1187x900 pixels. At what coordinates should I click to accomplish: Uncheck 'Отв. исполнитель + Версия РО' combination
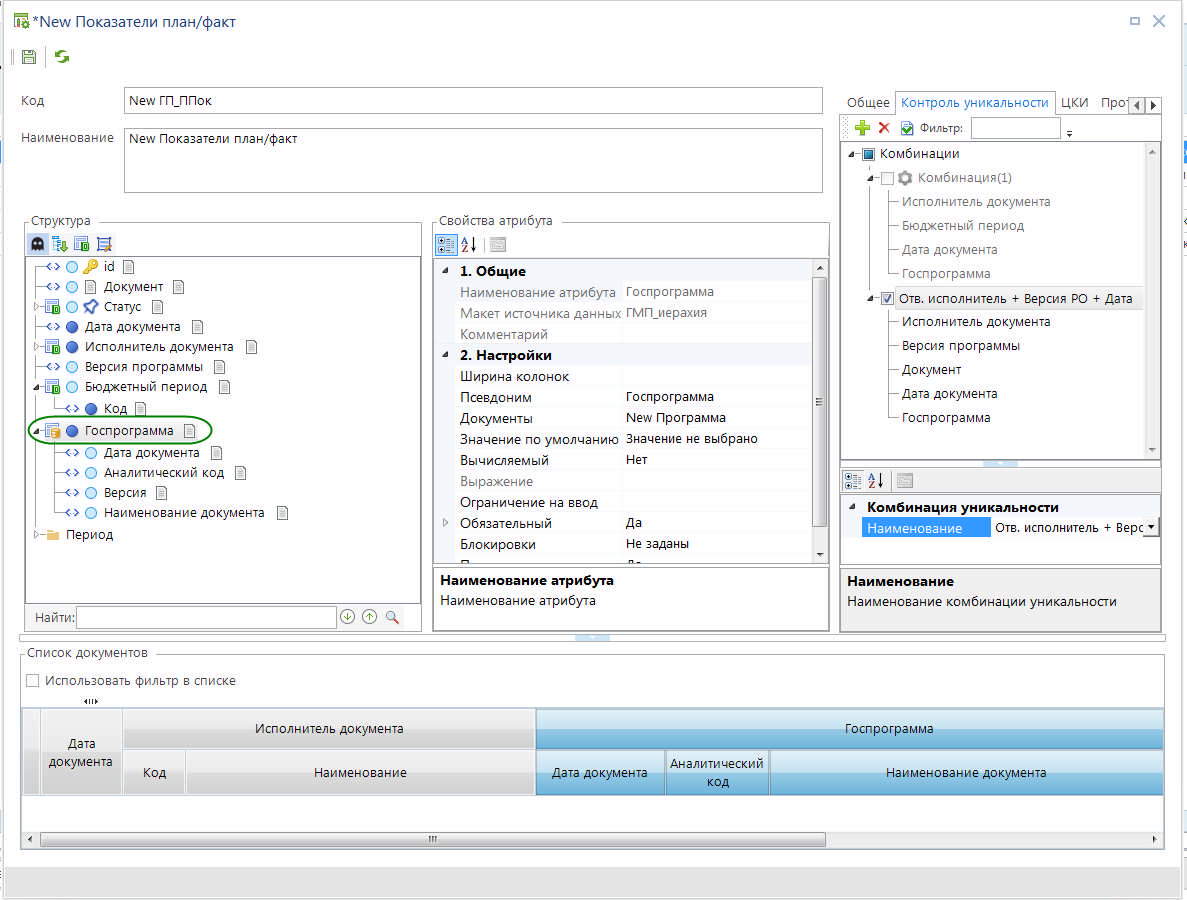(x=887, y=298)
